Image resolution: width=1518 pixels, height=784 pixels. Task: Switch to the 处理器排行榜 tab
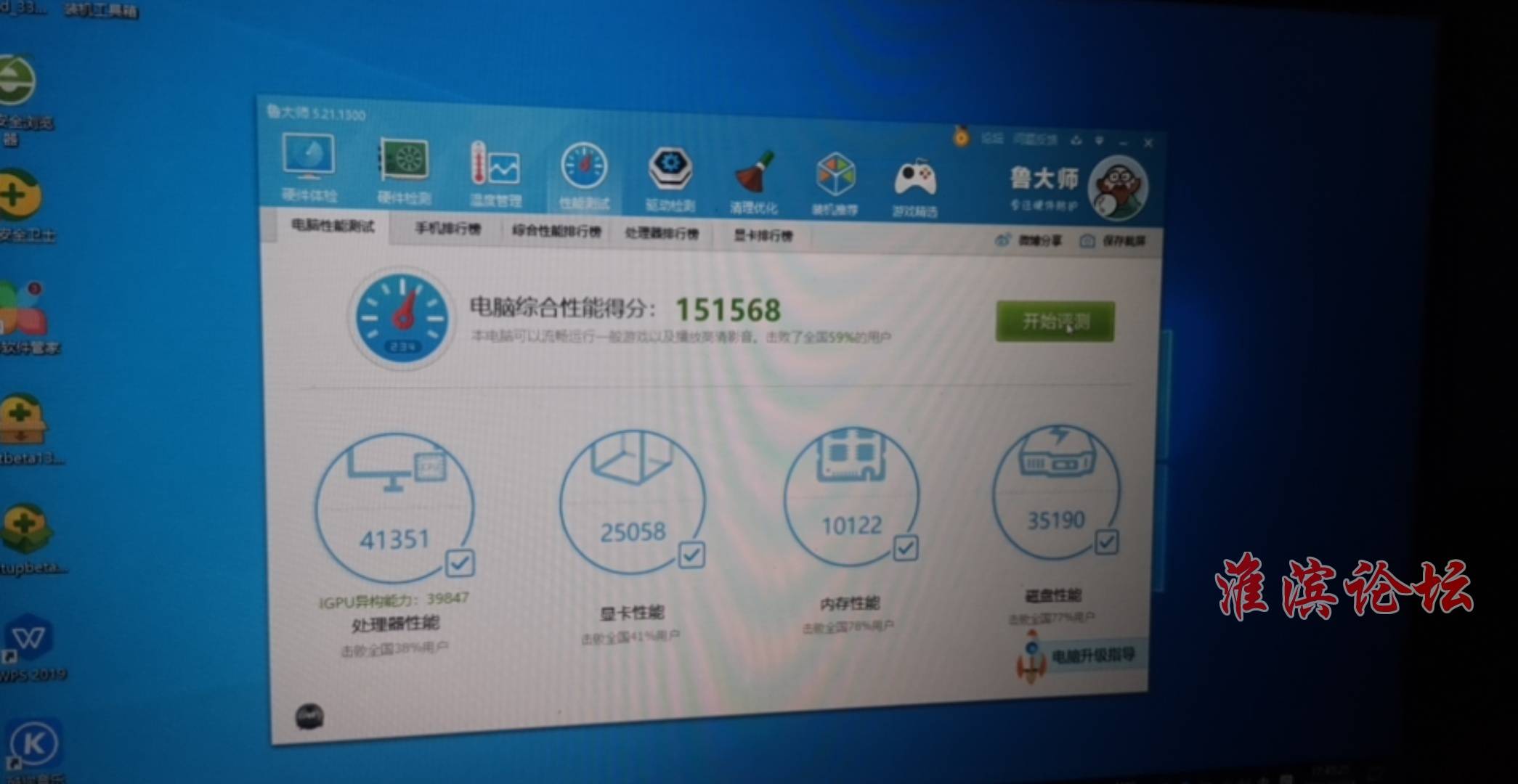coord(662,234)
